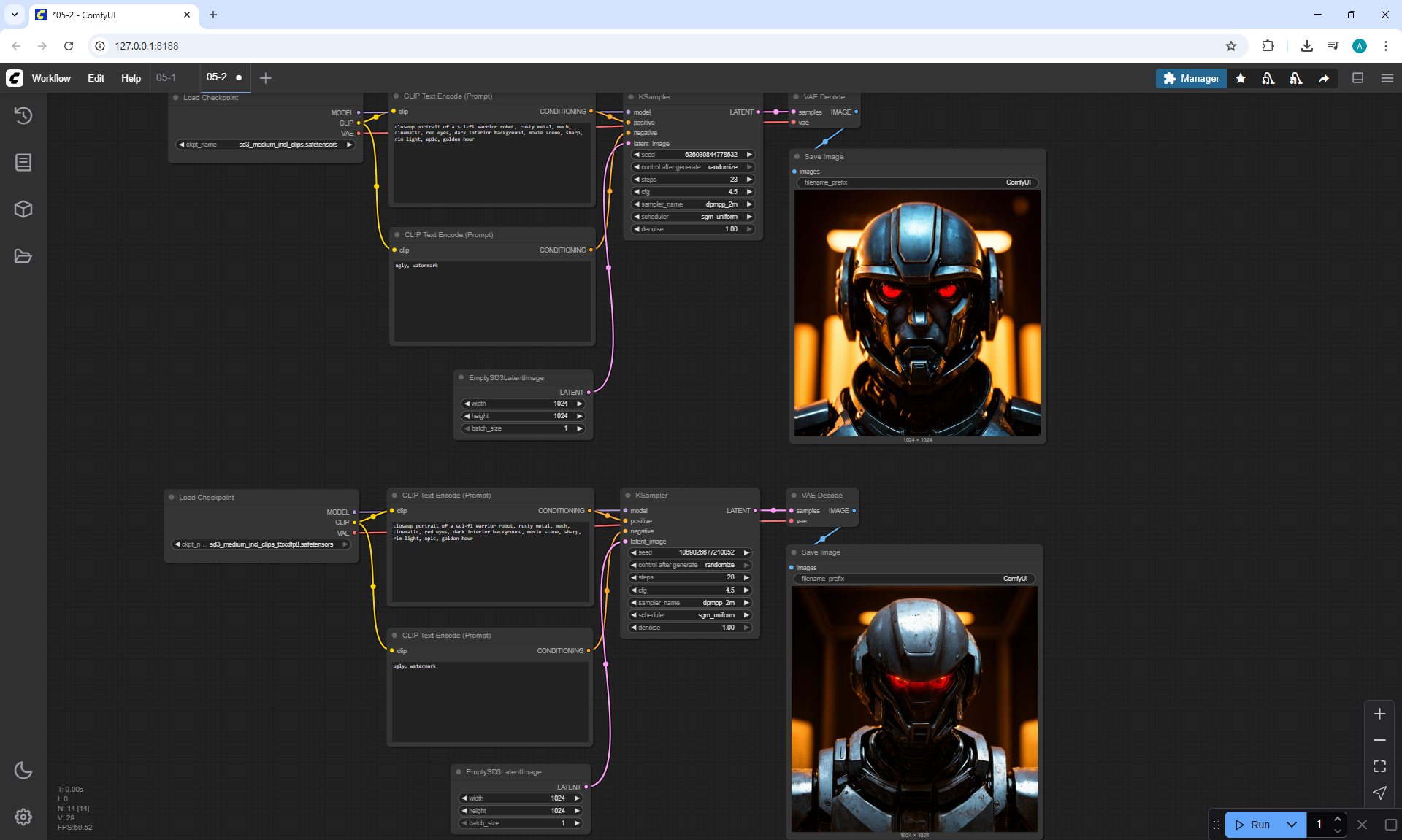Screen dimensions: 1402x840
Task: Click the share arrow icon in top toolbar
Action: (1324, 78)
